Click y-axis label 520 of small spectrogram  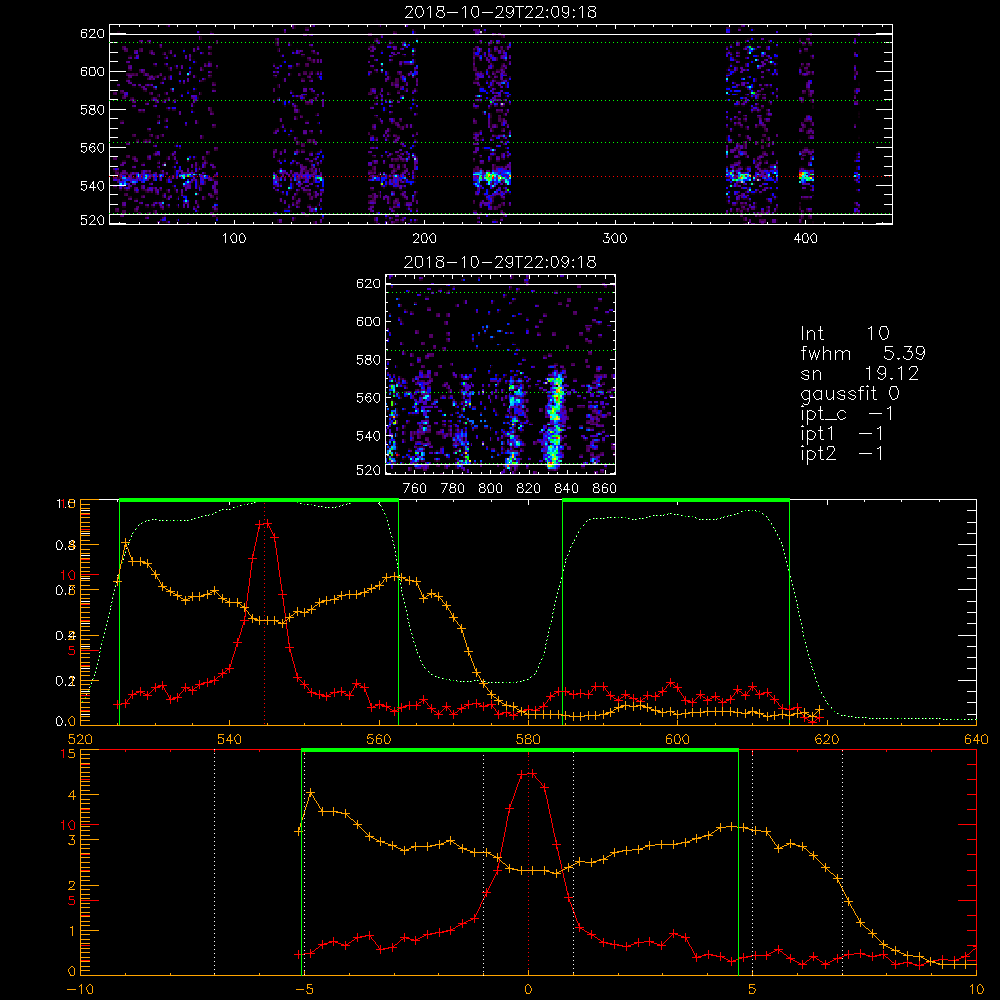[x=368, y=470]
